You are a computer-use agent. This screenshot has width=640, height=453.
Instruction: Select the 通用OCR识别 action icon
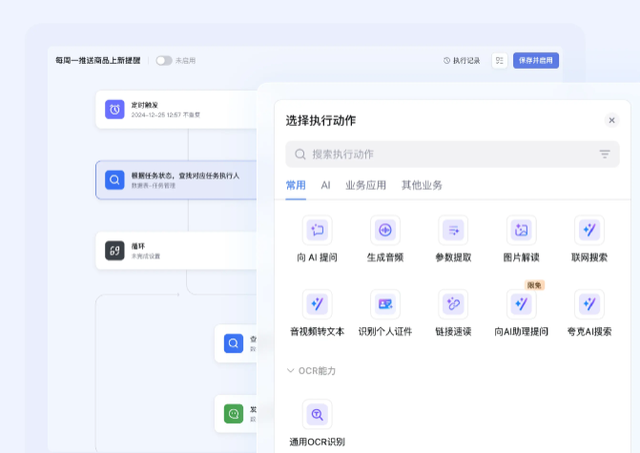[x=317, y=414]
